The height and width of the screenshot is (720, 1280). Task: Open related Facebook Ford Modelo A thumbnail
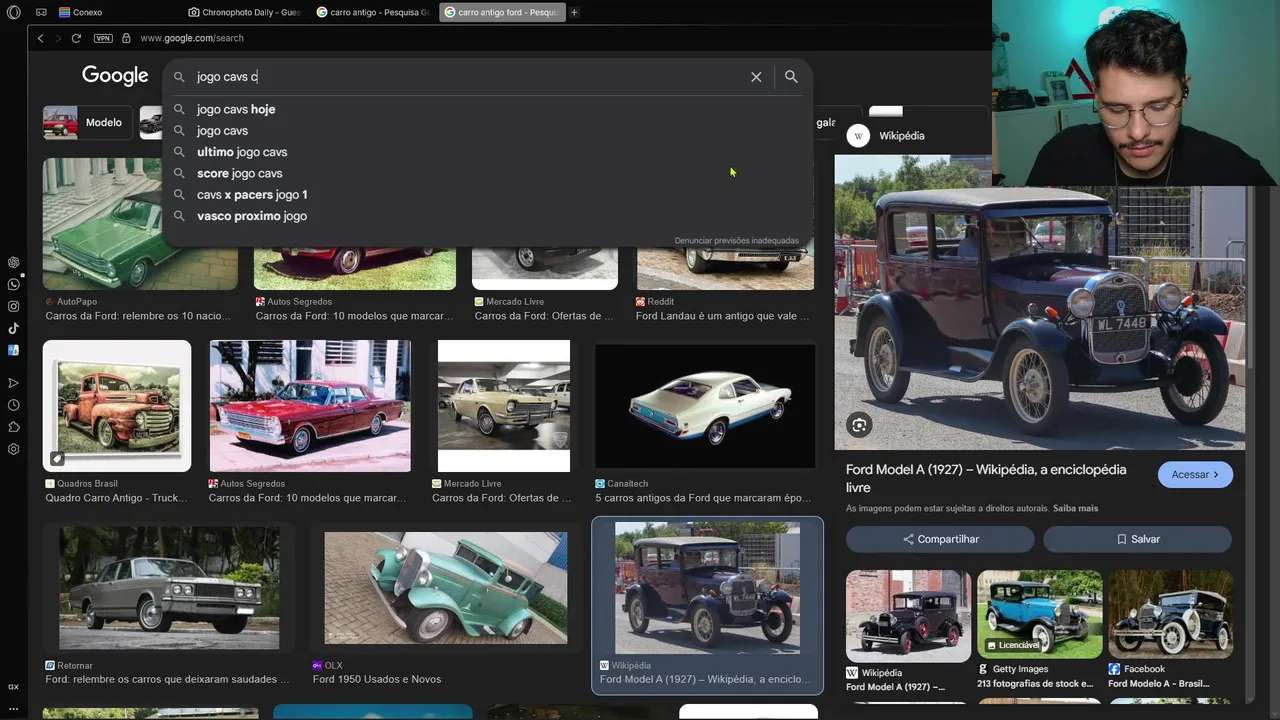(x=1171, y=614)
